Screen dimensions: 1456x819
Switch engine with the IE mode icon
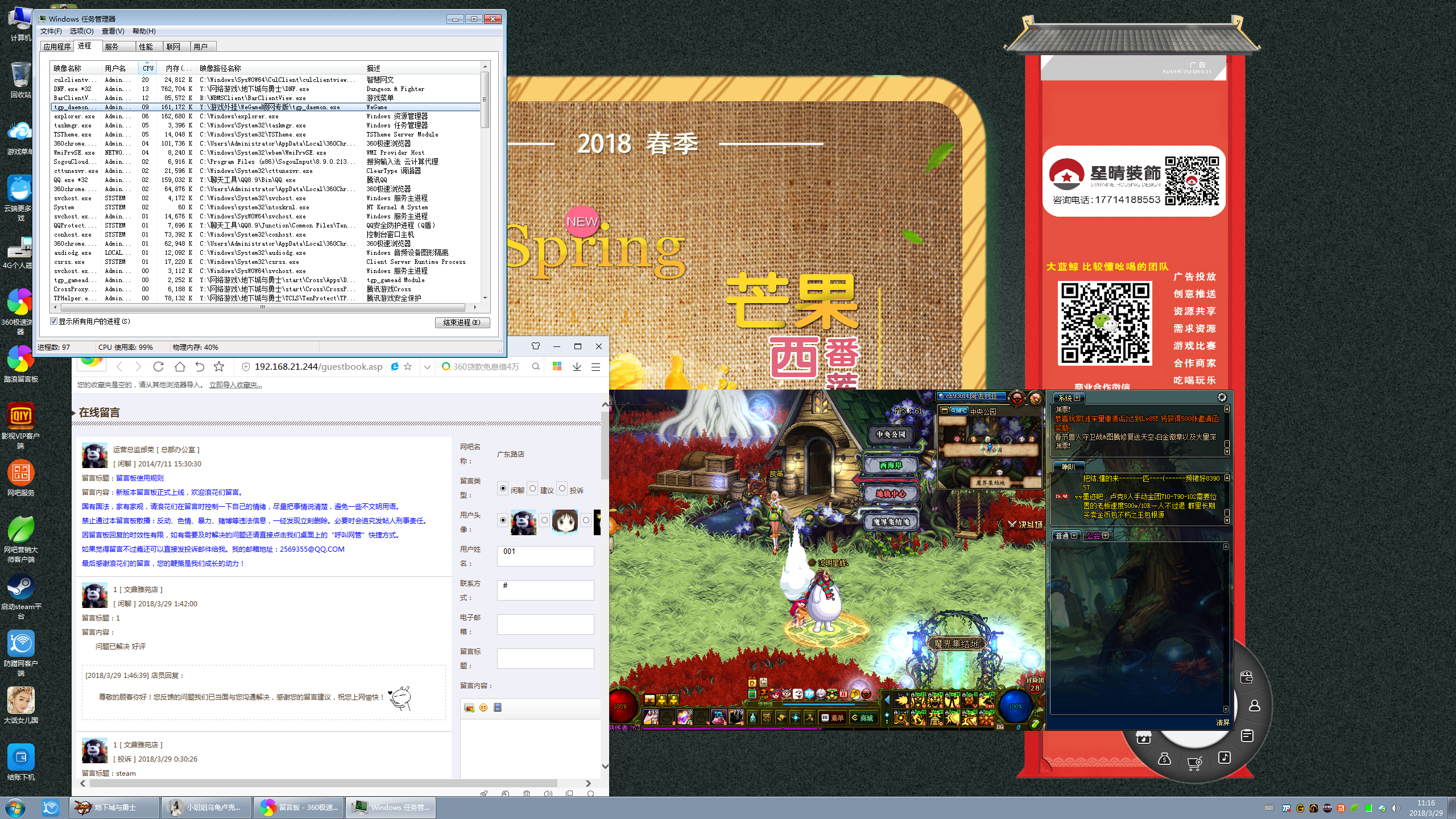point(395,367)
